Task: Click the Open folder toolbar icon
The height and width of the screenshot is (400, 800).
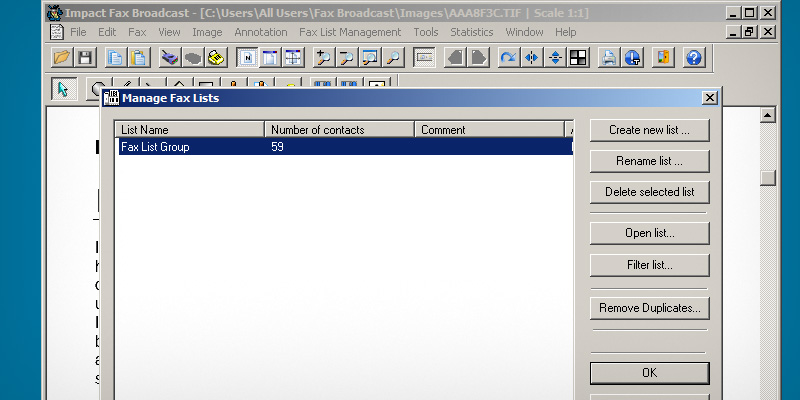Action: [62, 58]
